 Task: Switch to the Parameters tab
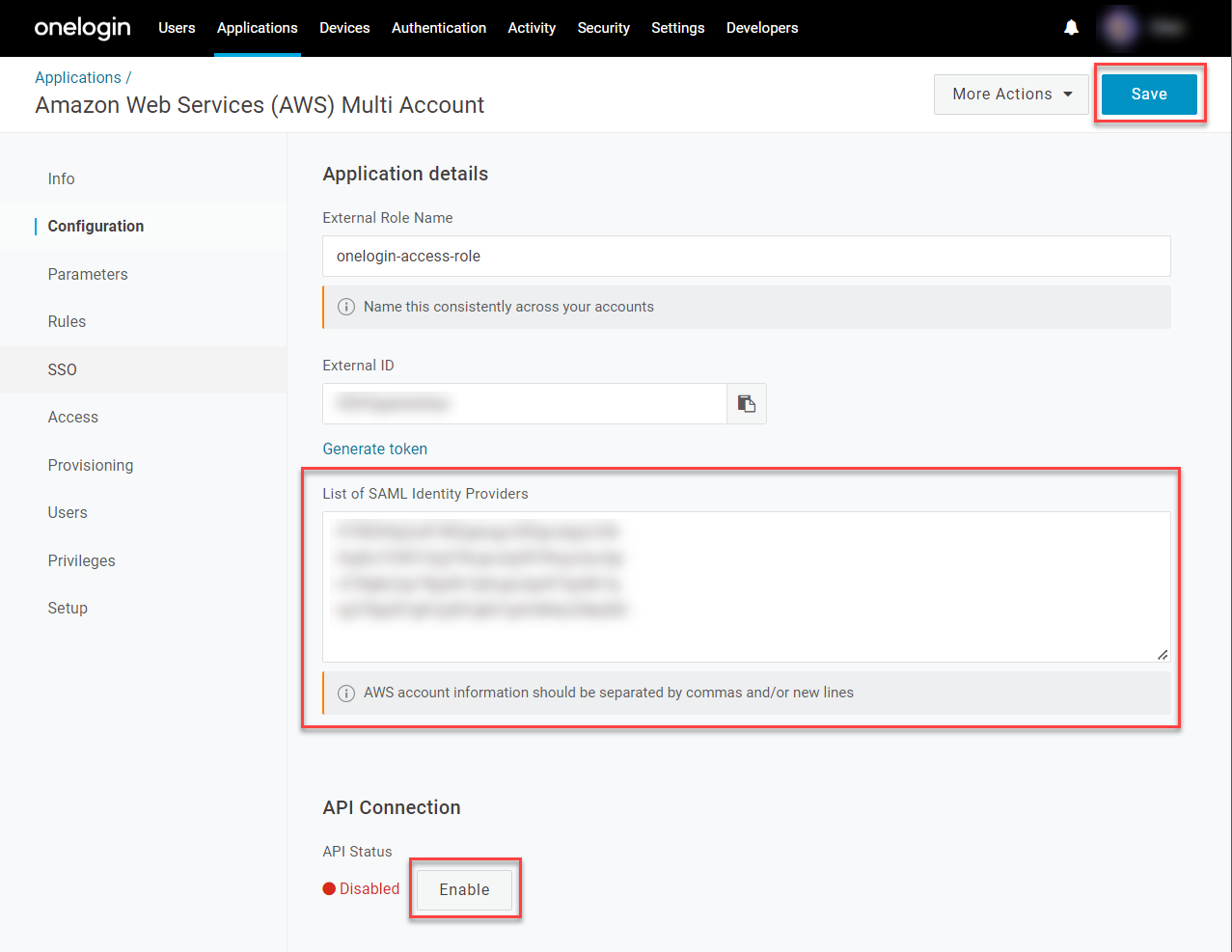click(x=143, y=274)
